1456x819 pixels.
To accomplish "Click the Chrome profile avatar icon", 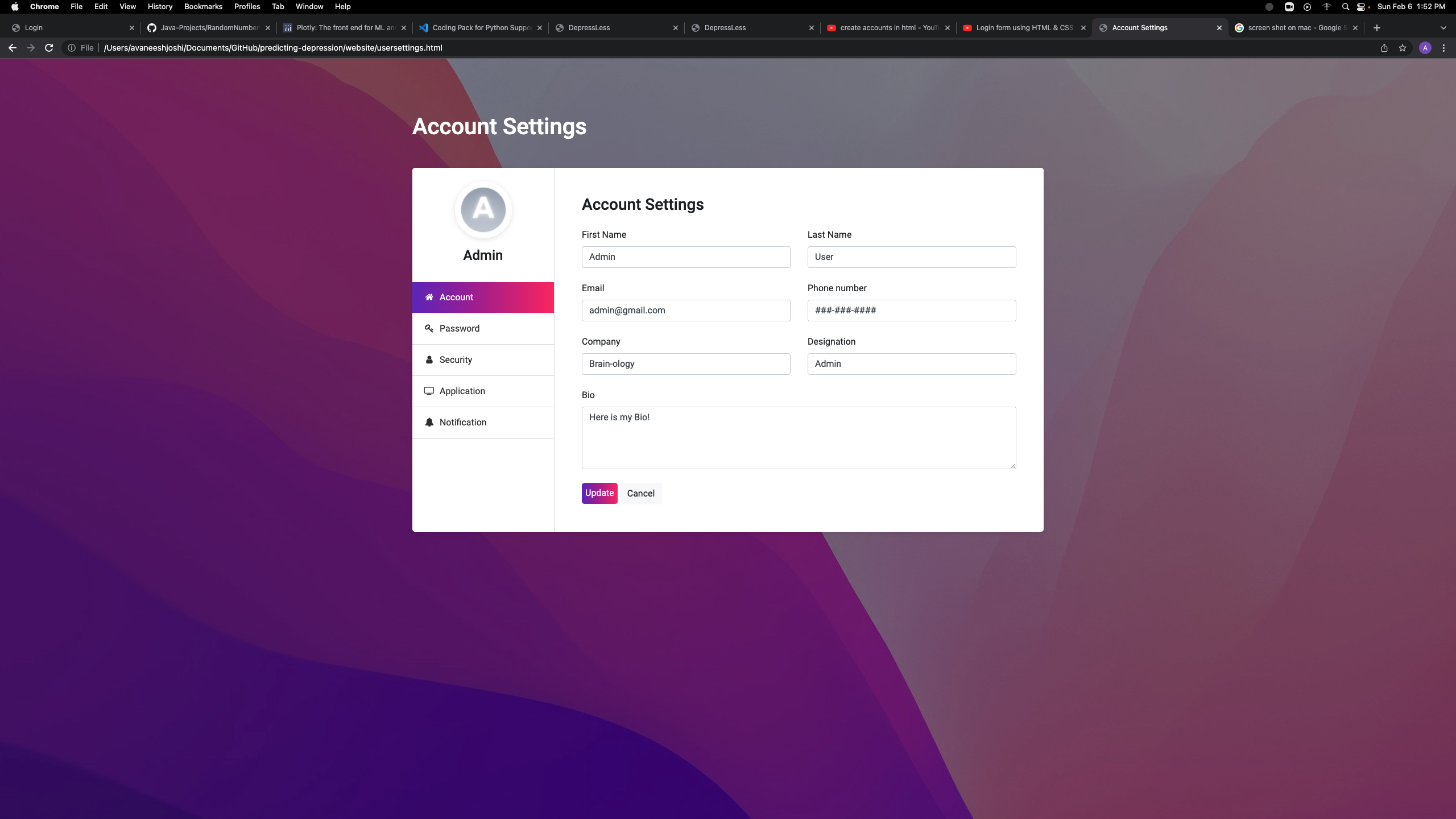I will pos(1425,48).
